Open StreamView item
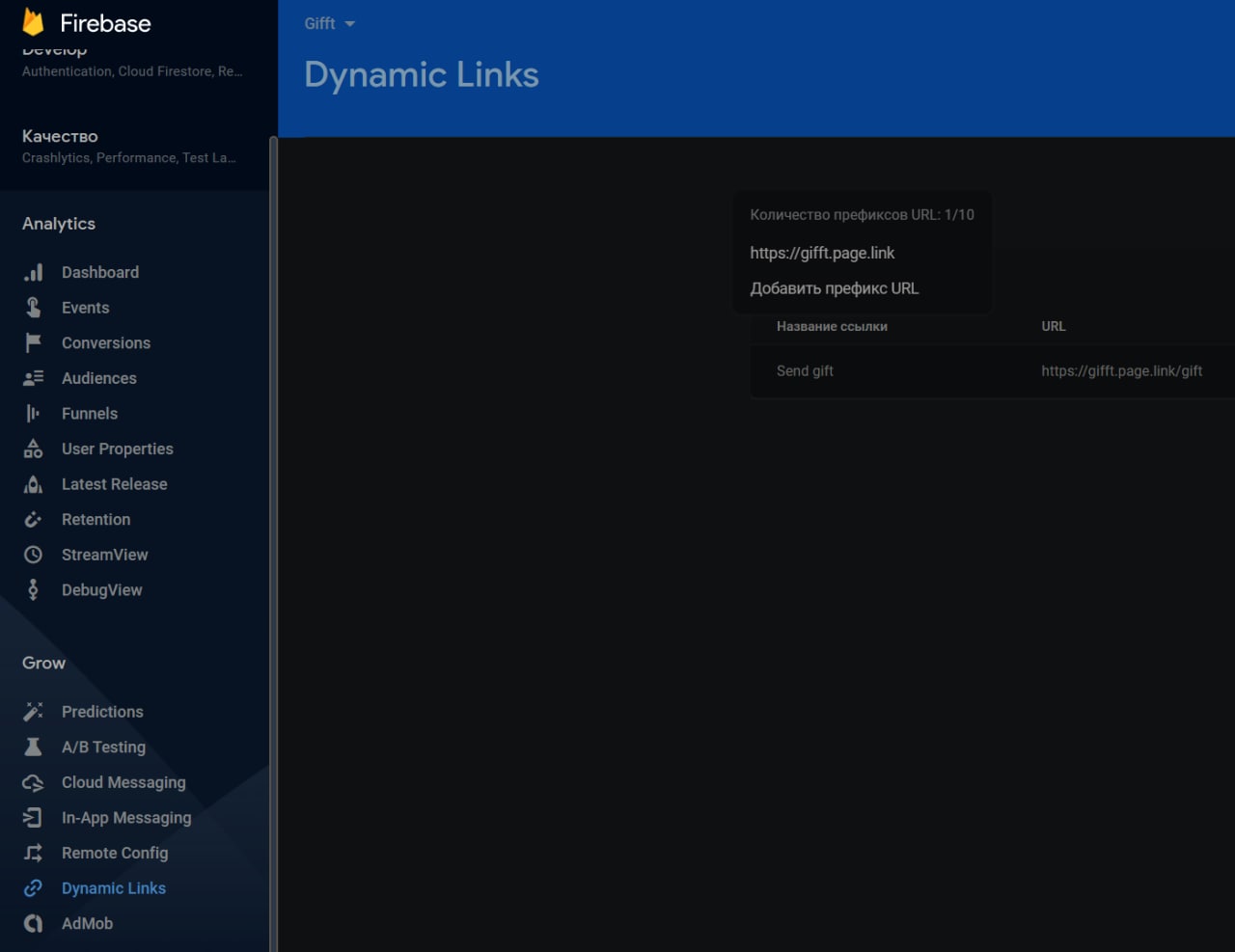The image size is (1235, 952). 105,555
